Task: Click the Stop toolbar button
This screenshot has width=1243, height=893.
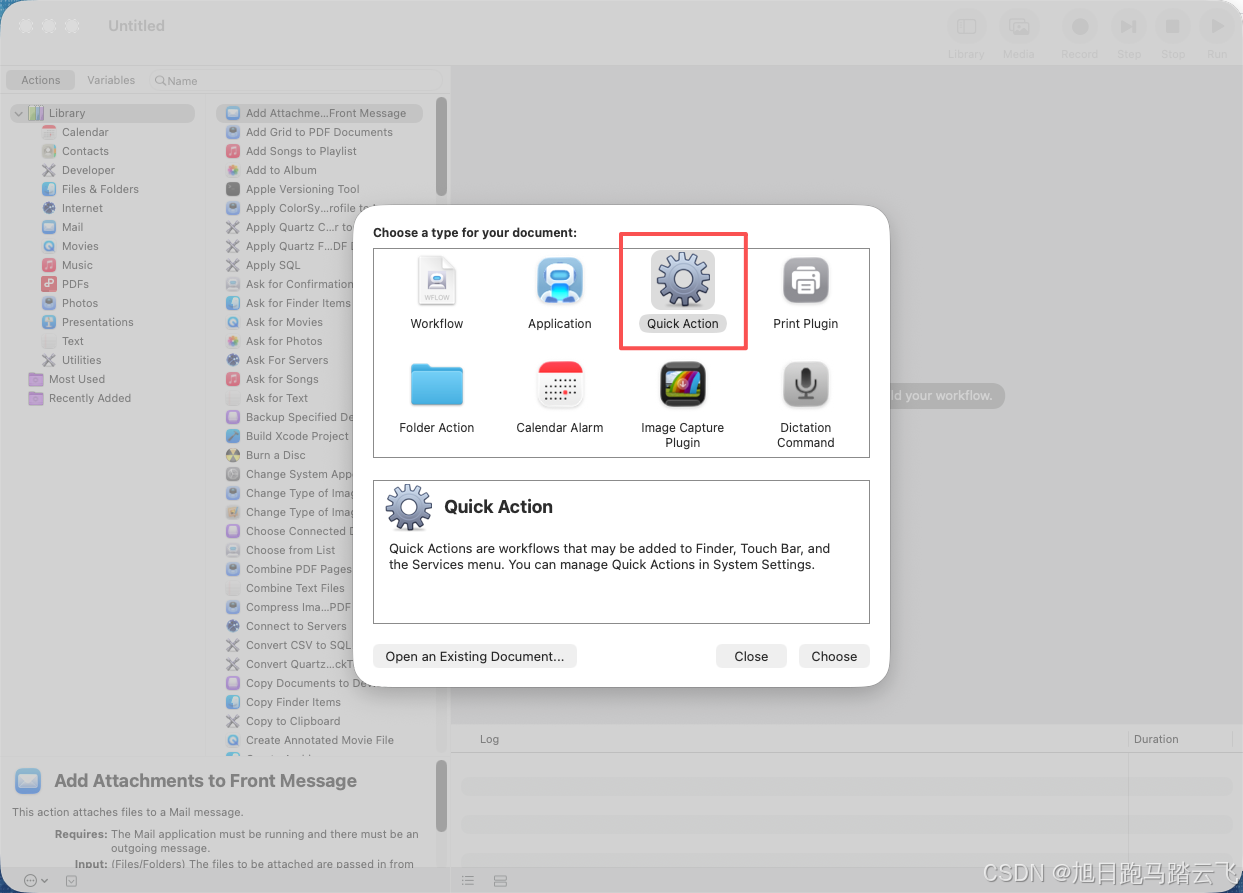Action: (x=1173, y=27)
